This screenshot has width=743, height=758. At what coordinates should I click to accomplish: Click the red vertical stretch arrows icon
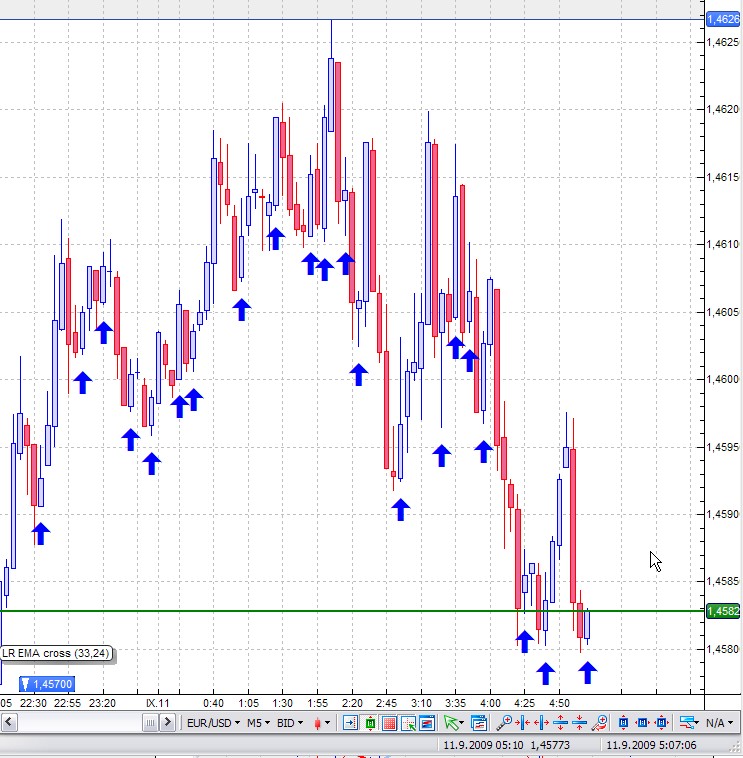pos(560,722)
